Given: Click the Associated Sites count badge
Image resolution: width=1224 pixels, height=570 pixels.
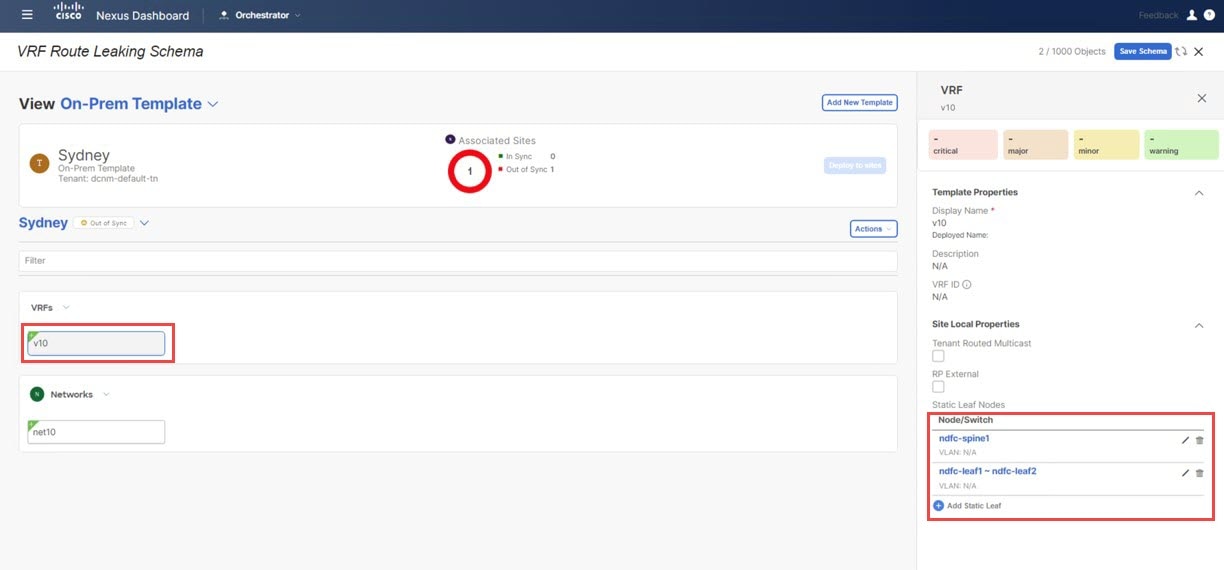Looking at the screenshot, I should [450, 140].
